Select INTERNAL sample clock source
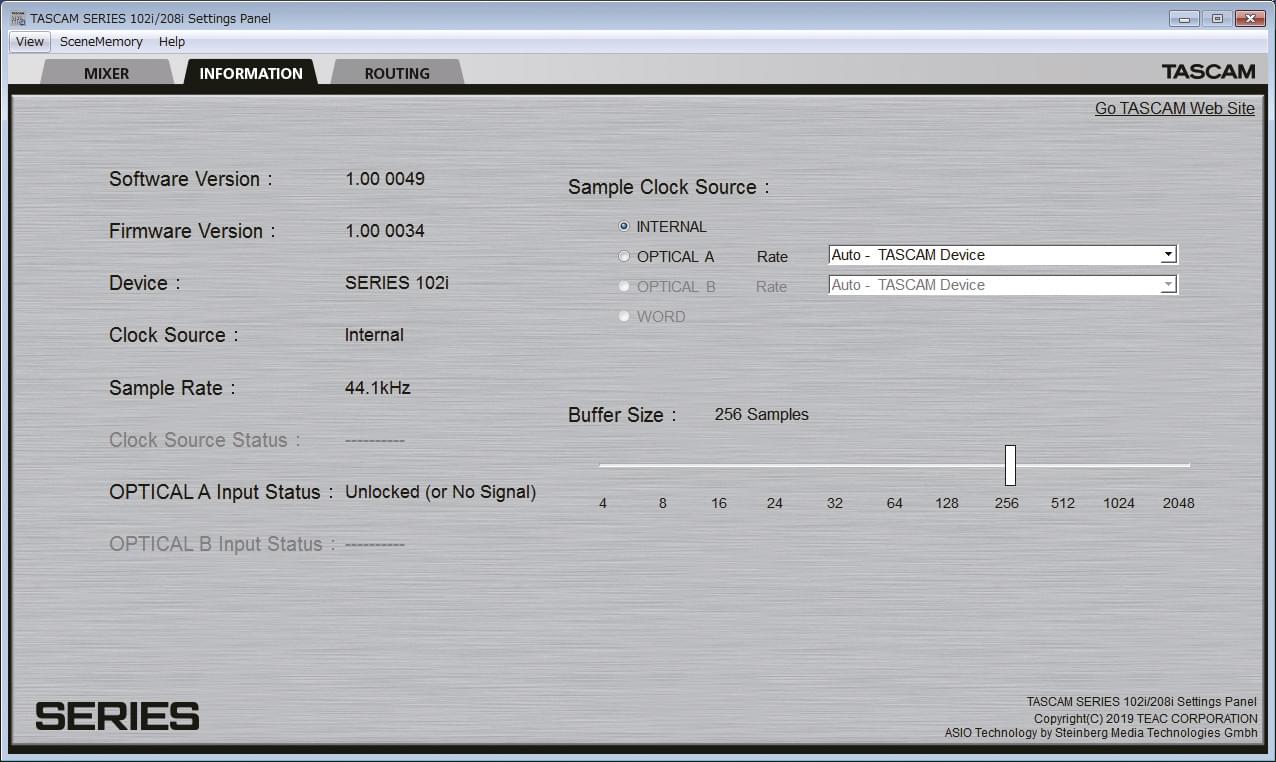This screenshot has width=1276, height=762. pyautogui.click(x=624, y=227)
